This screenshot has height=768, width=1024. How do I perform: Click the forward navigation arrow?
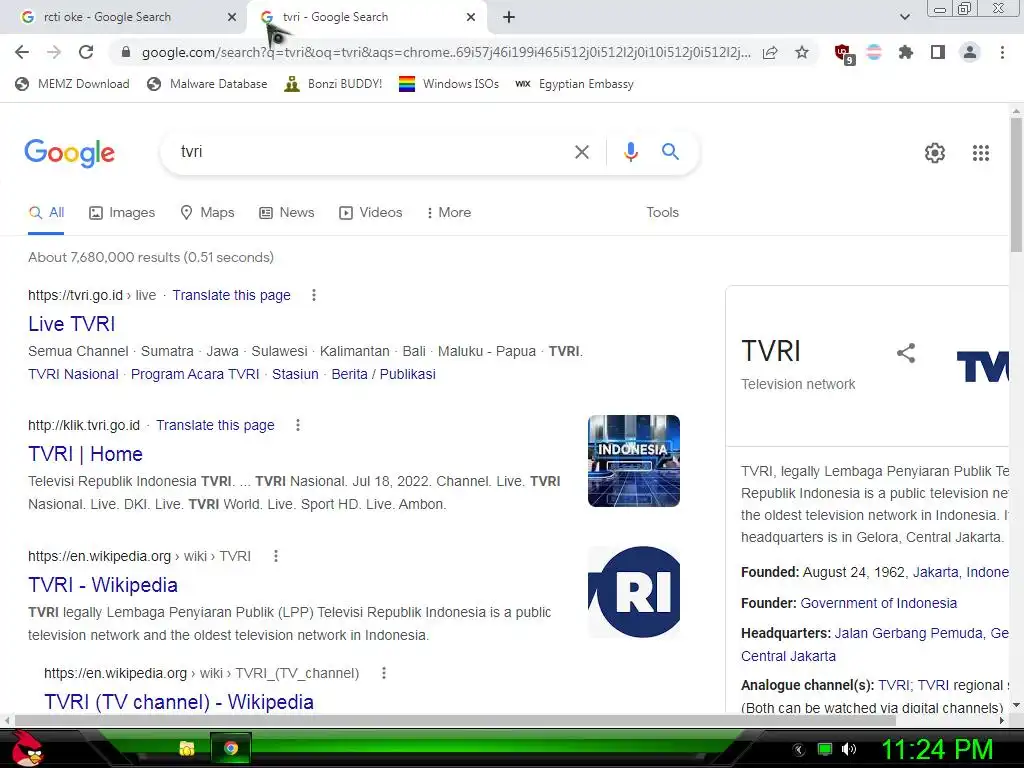tap(54, 52)
